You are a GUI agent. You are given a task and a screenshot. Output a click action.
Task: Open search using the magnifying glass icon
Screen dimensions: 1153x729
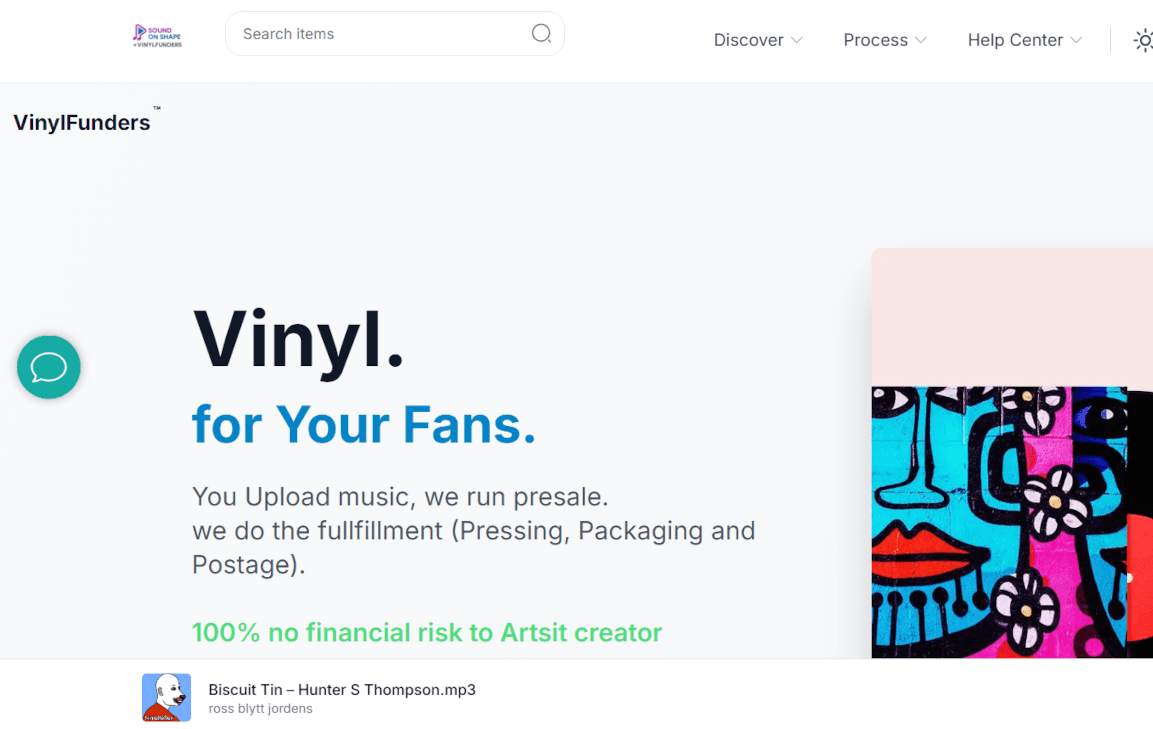point(541,33)
